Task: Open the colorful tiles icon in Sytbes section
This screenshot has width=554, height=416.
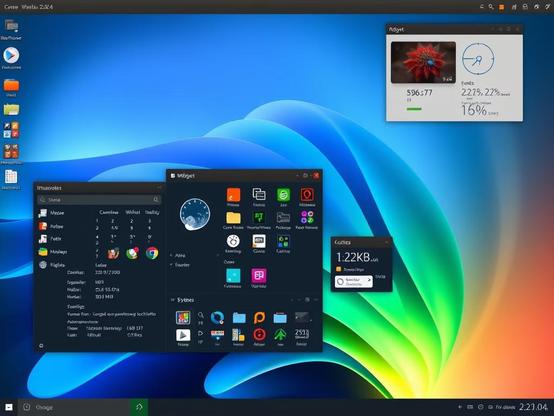Action: [x=183, y=317]
